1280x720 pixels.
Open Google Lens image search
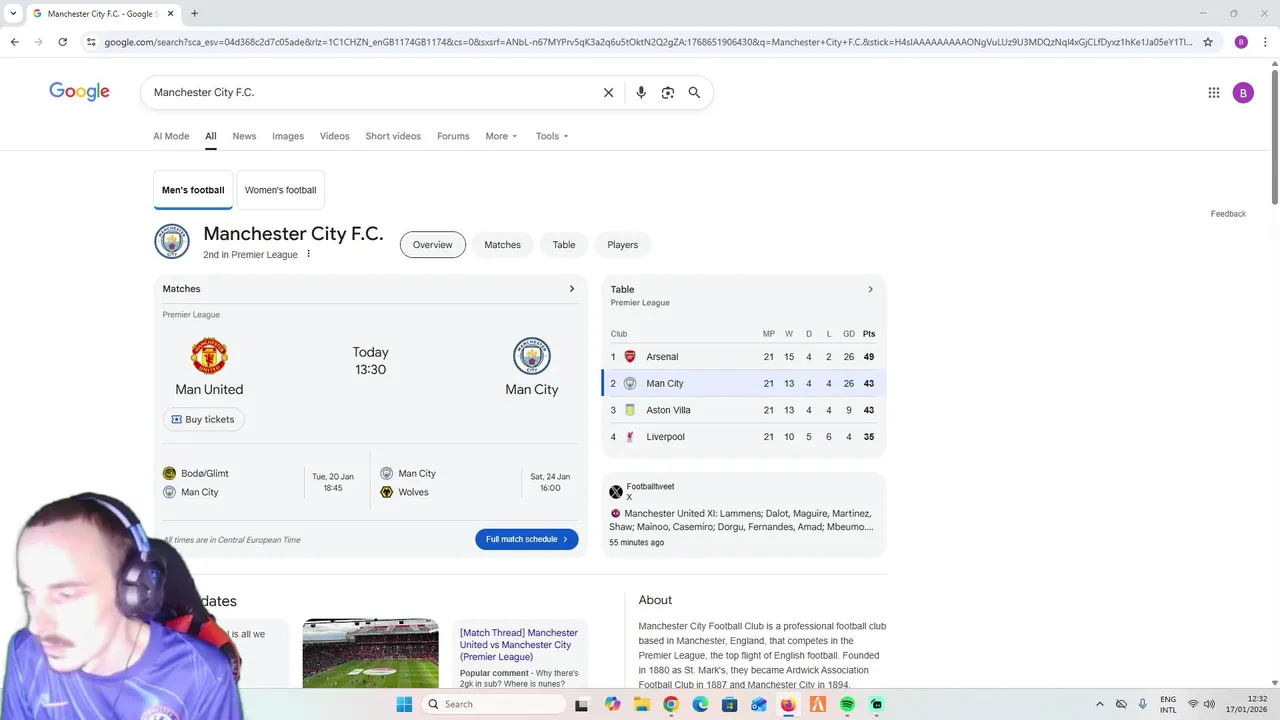click(668, 92)
